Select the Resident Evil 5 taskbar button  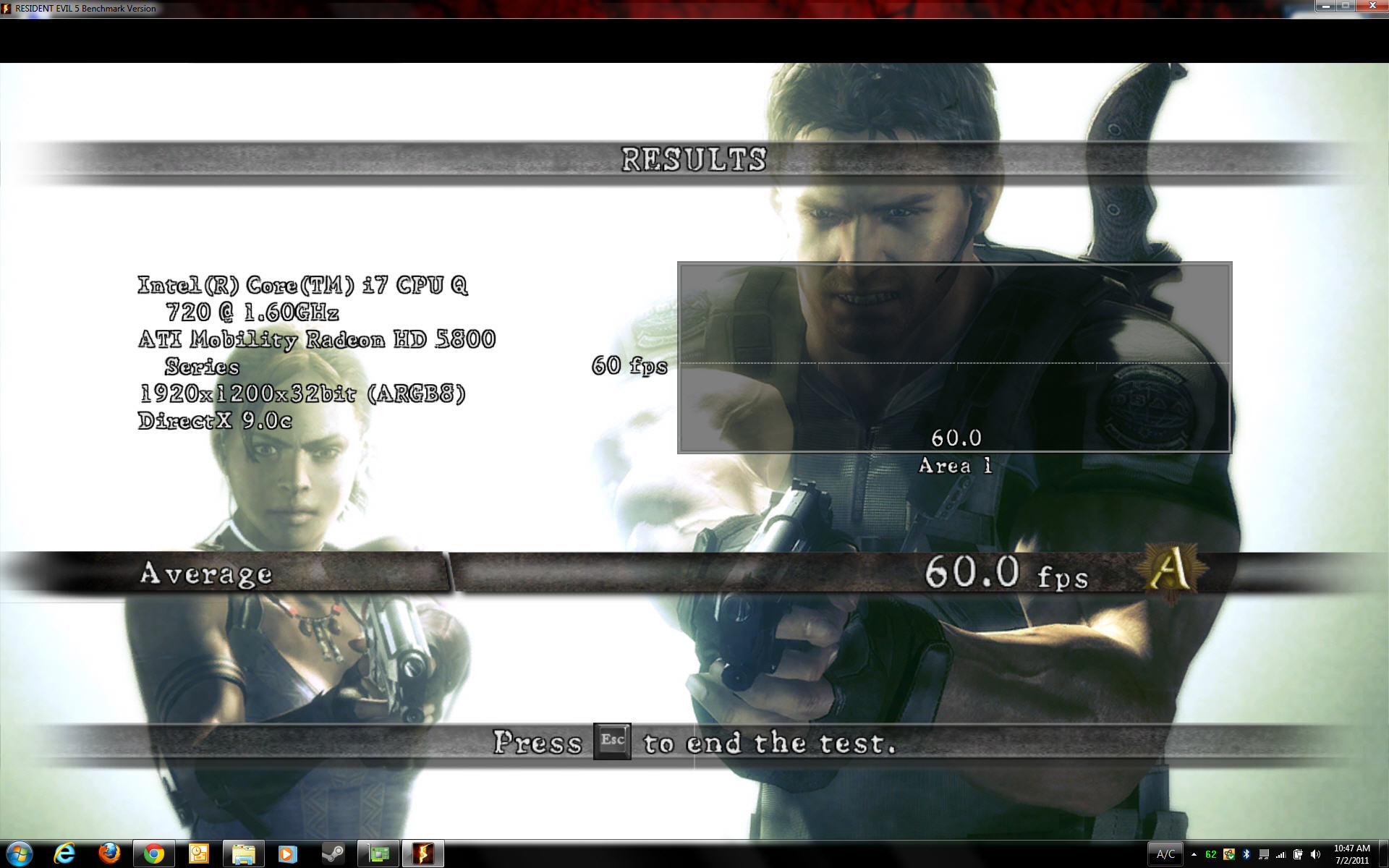(422, 854)
